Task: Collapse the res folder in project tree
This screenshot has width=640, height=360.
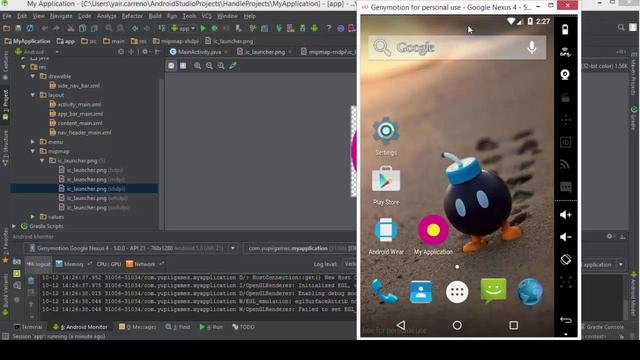Action: point(23,67)
